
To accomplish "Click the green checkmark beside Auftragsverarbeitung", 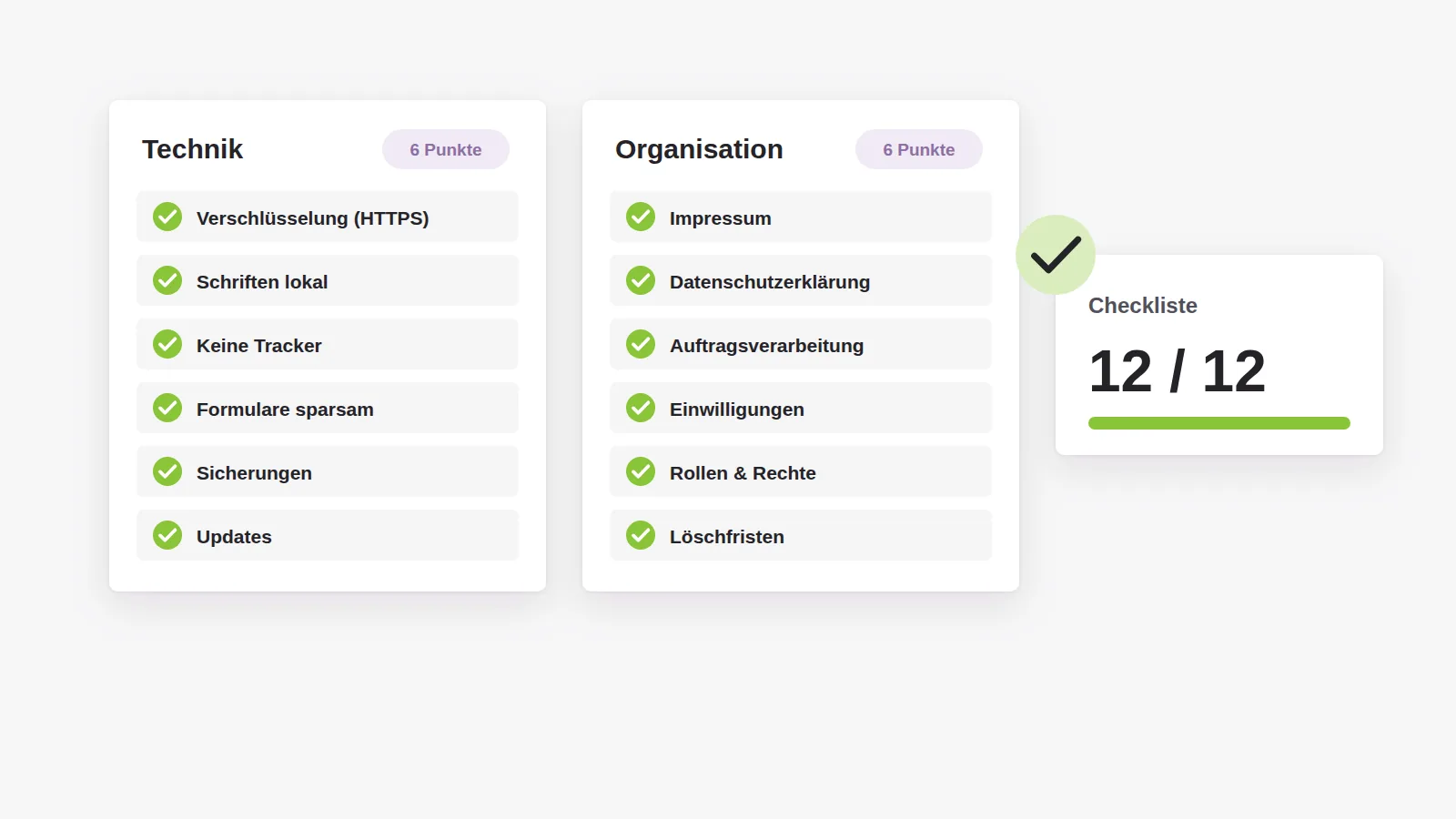I will 641,344.
